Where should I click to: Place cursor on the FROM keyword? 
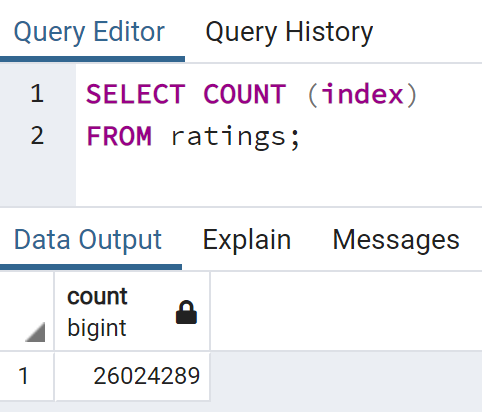pyautogui.click(x=119, y=136)
